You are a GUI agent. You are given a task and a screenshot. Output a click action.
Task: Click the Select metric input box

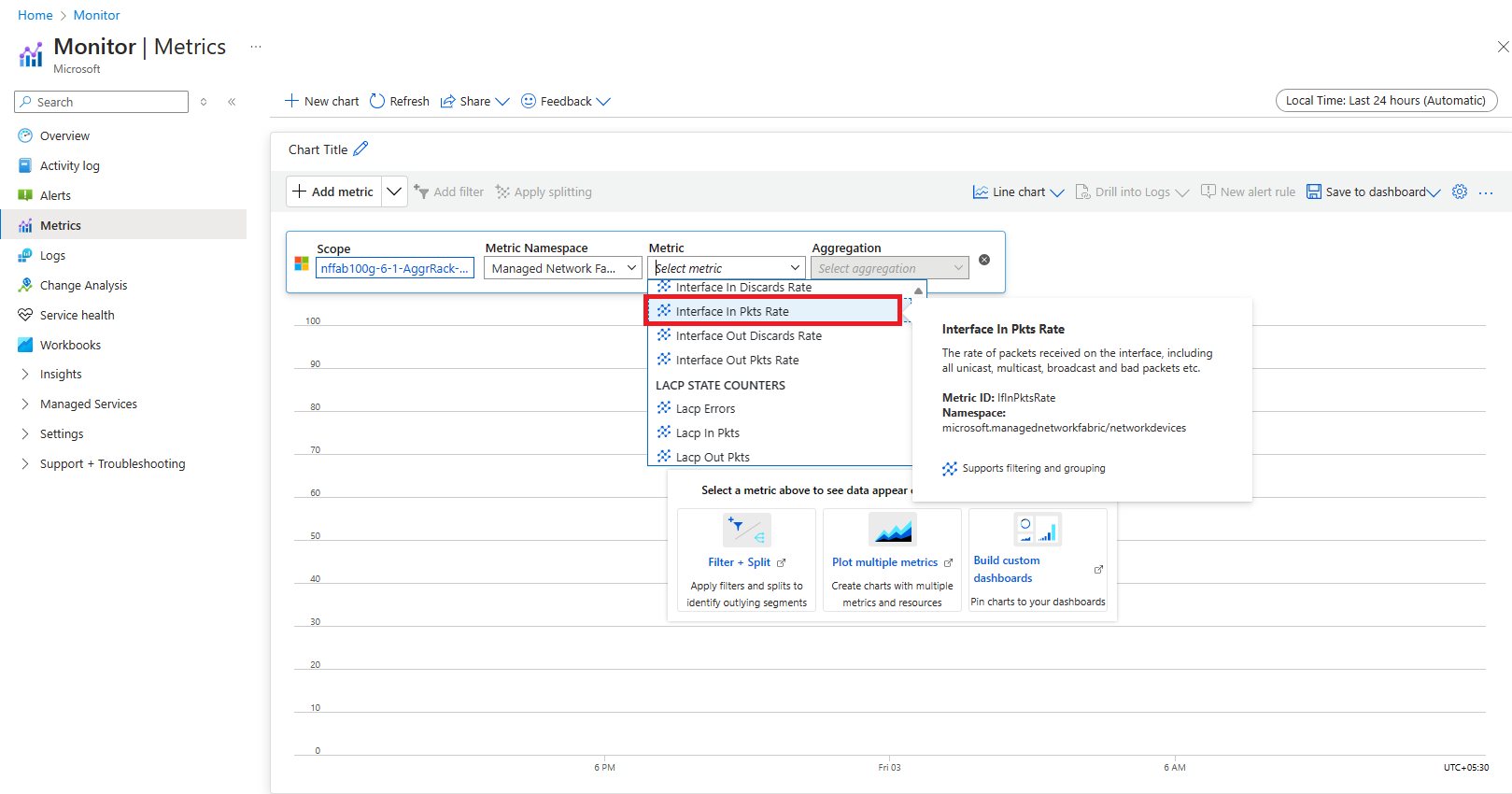(727, 268)
